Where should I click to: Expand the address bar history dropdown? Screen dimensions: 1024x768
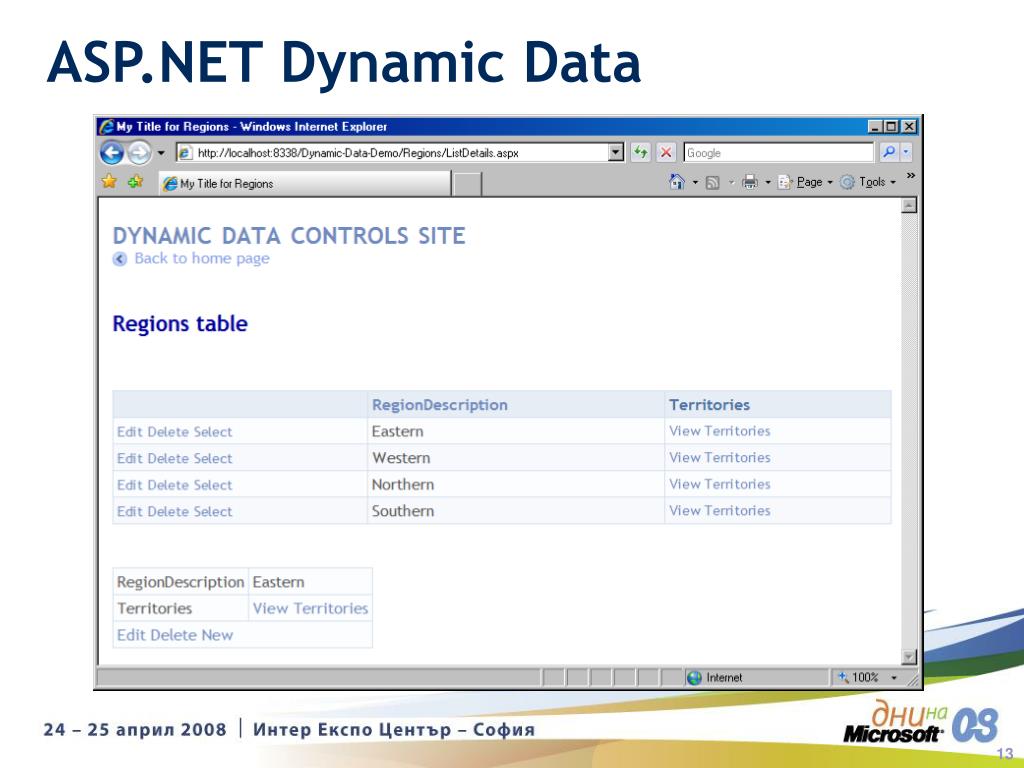click(616, 153)
